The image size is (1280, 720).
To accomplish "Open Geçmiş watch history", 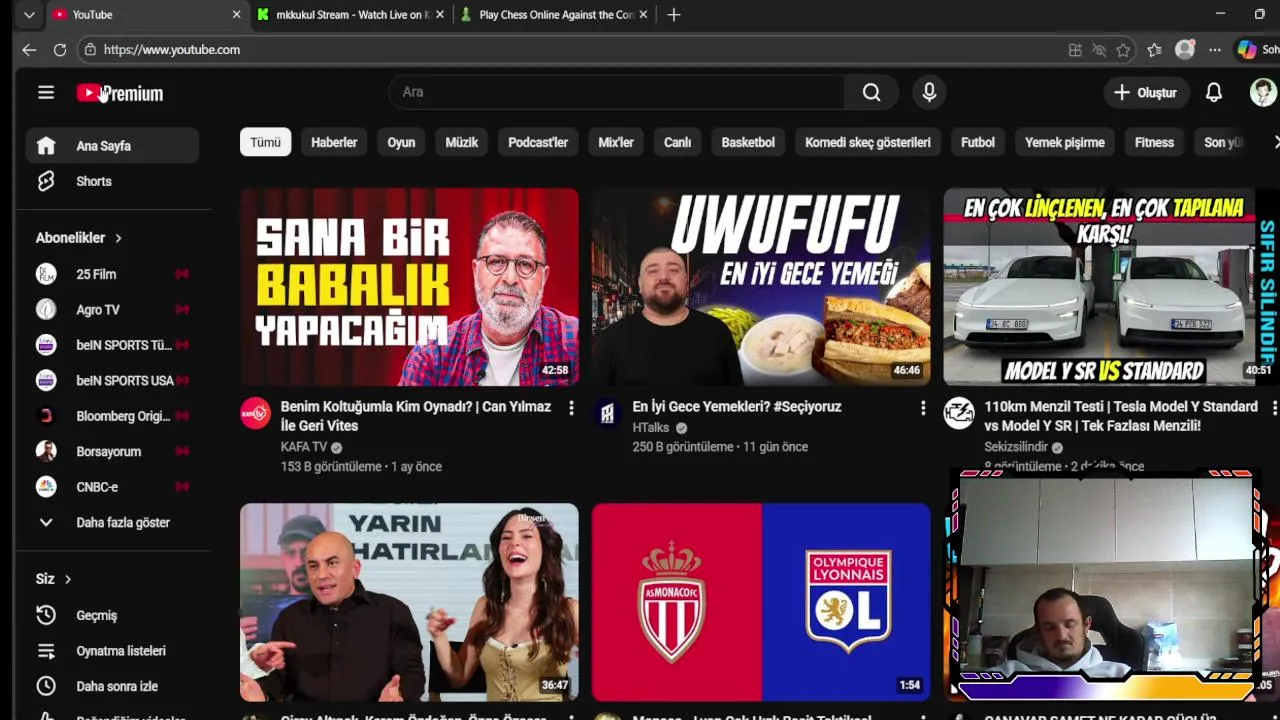I will [112, 616].
